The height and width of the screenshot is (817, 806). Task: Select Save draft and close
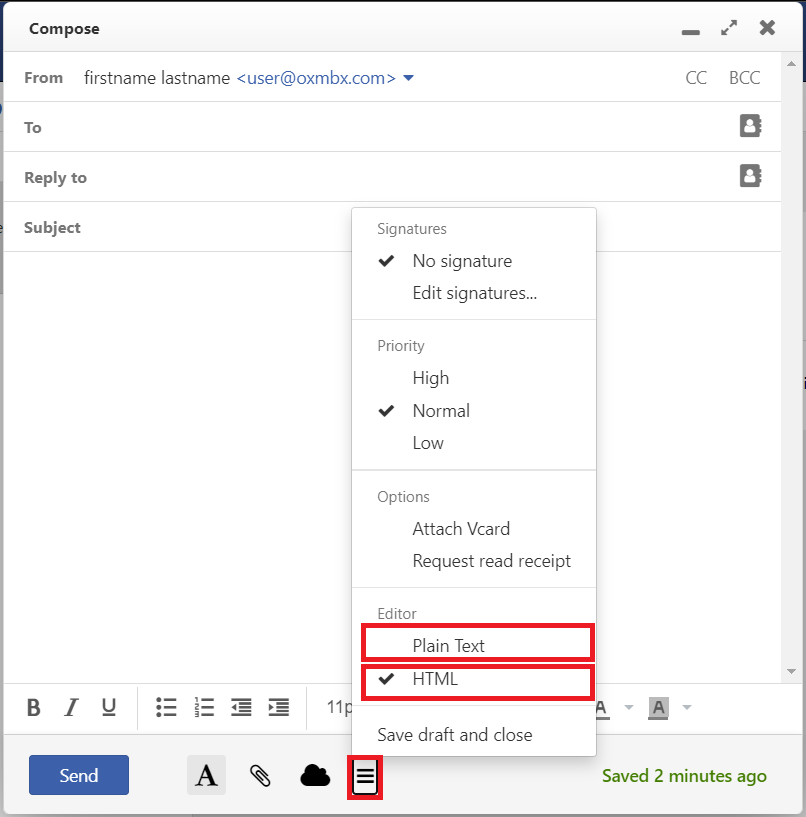454,735
